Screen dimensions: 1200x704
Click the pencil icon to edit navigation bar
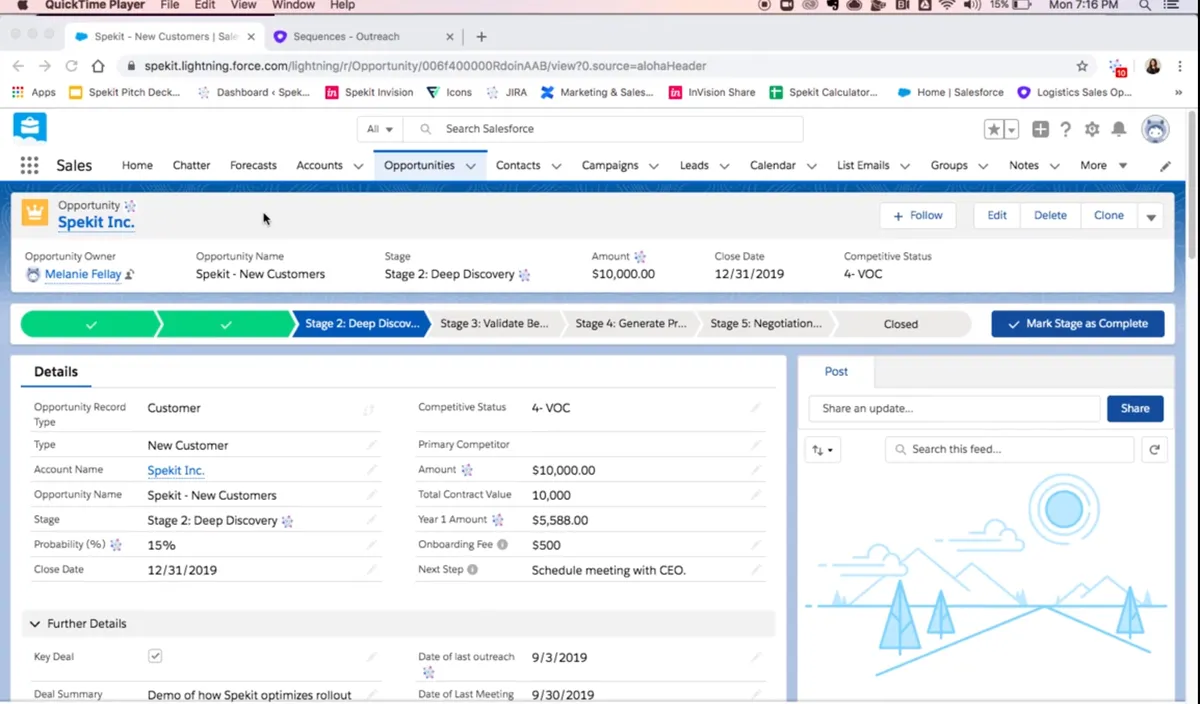click(x=1165, y=166)
